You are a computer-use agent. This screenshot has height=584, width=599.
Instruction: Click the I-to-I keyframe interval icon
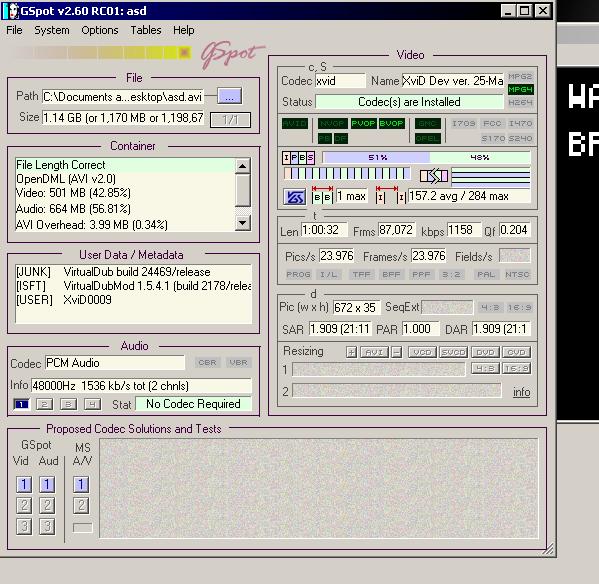391,194
